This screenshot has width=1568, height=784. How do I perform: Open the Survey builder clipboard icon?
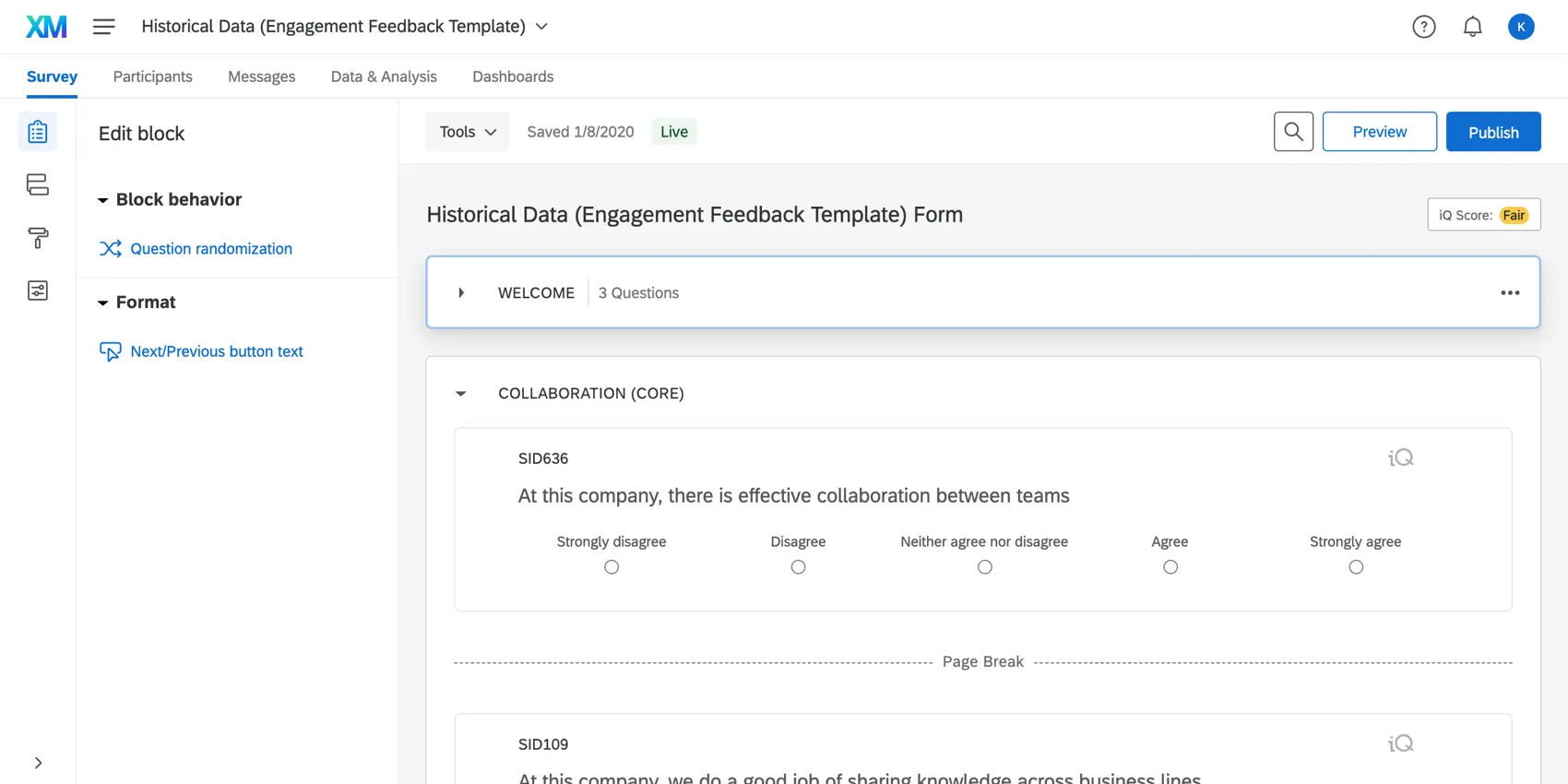[x=38, y=132]
